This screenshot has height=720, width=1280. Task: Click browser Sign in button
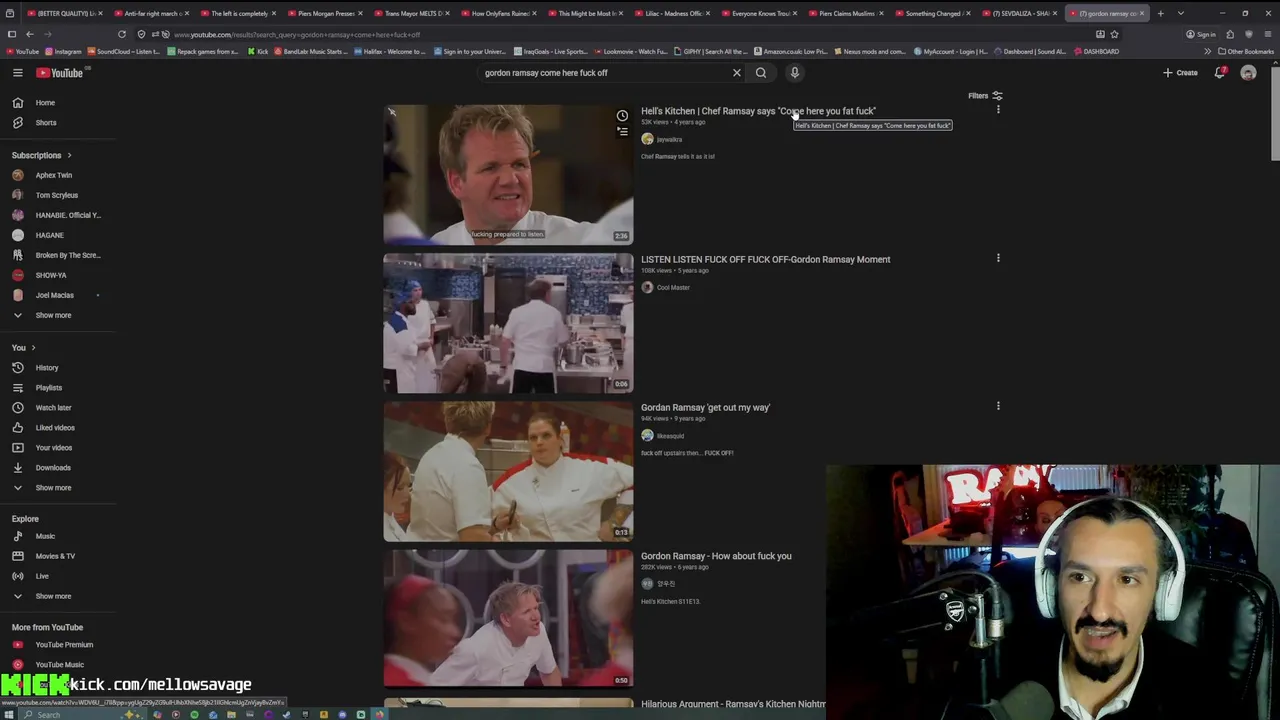(1201, 34)
